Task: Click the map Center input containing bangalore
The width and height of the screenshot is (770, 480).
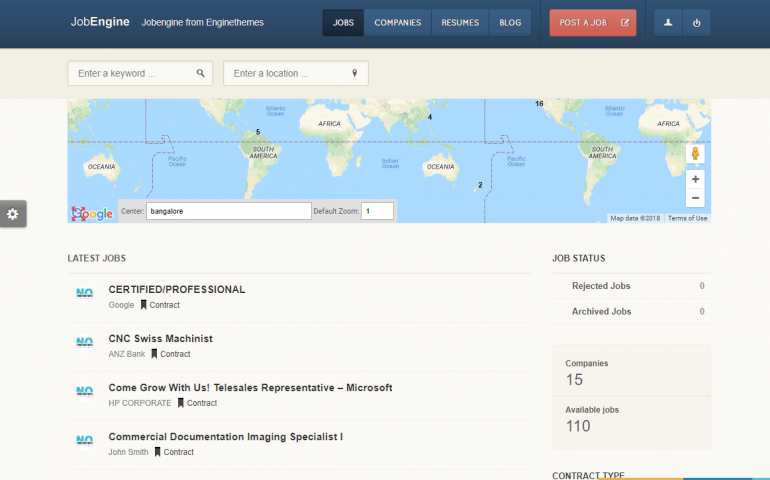Action: (x=229, y=211)
